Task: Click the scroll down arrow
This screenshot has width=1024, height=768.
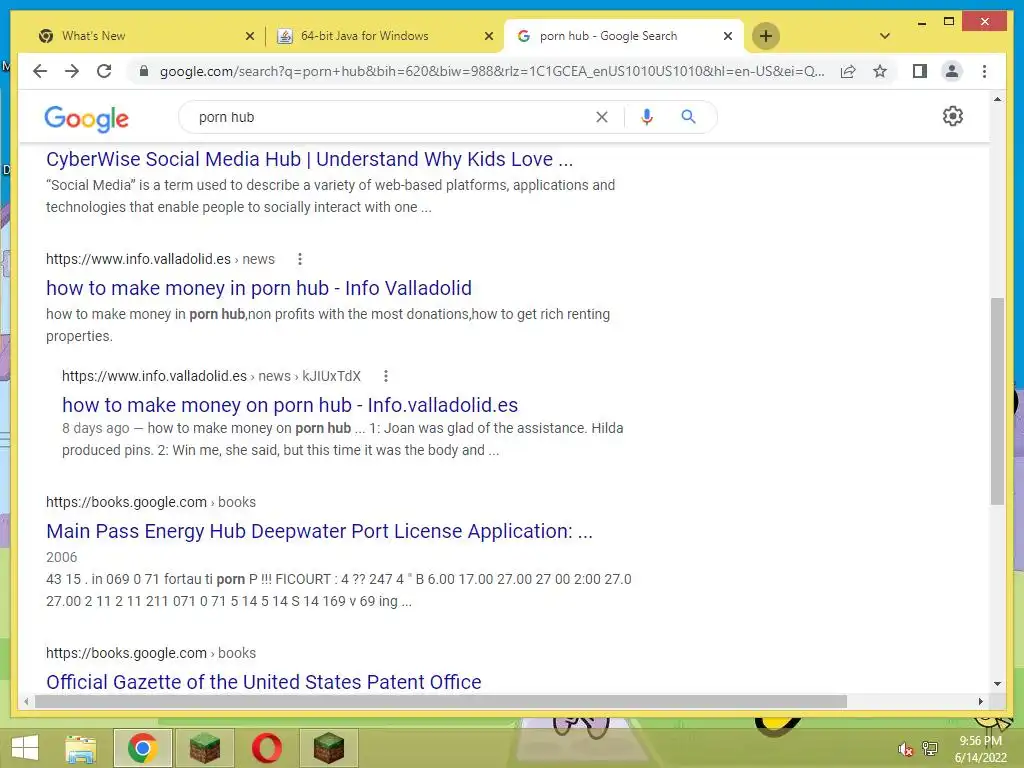Action: point(997,684)
